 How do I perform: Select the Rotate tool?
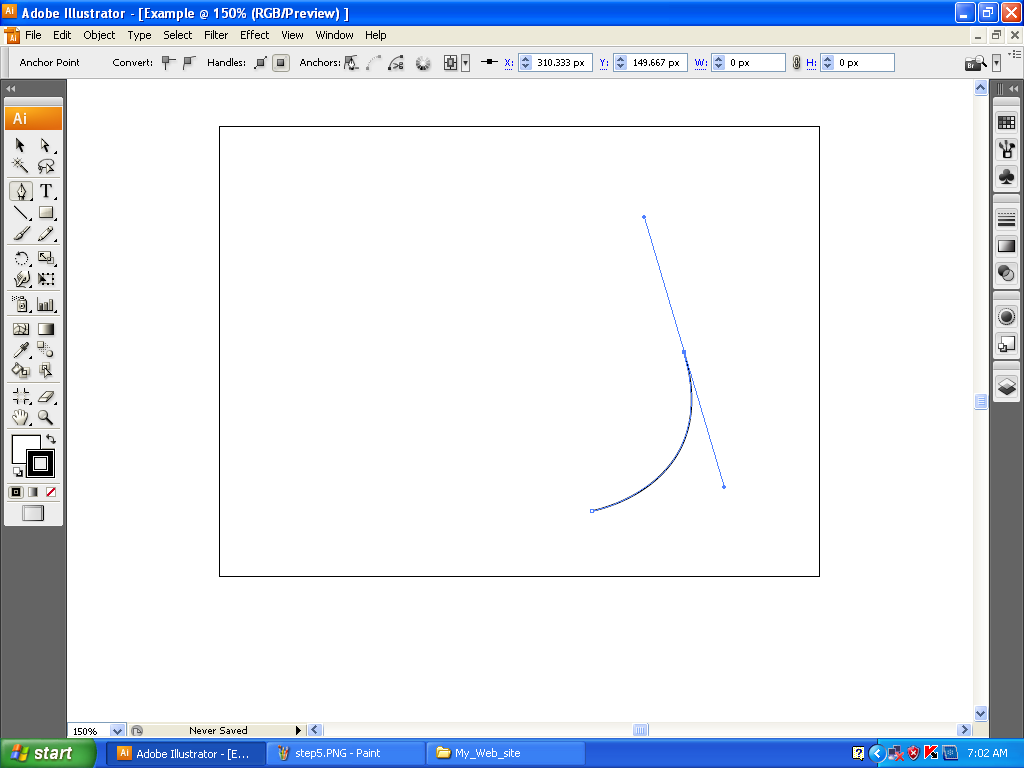(20, 259)
